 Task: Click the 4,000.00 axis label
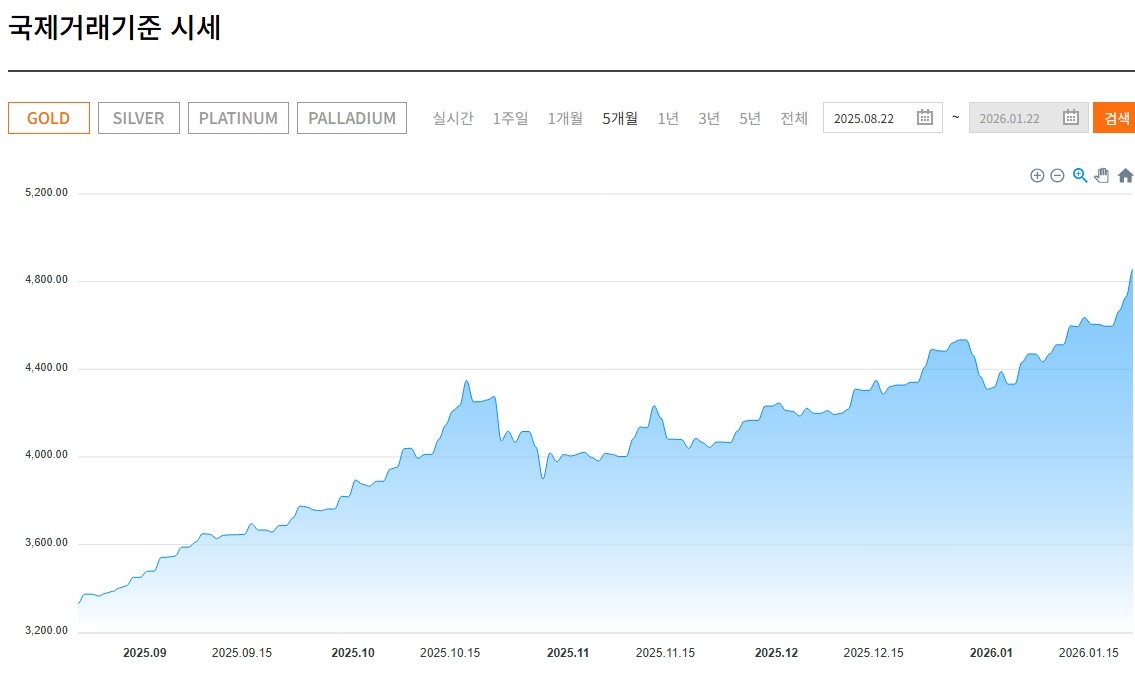pyautogui.click(x=46, y=454)
